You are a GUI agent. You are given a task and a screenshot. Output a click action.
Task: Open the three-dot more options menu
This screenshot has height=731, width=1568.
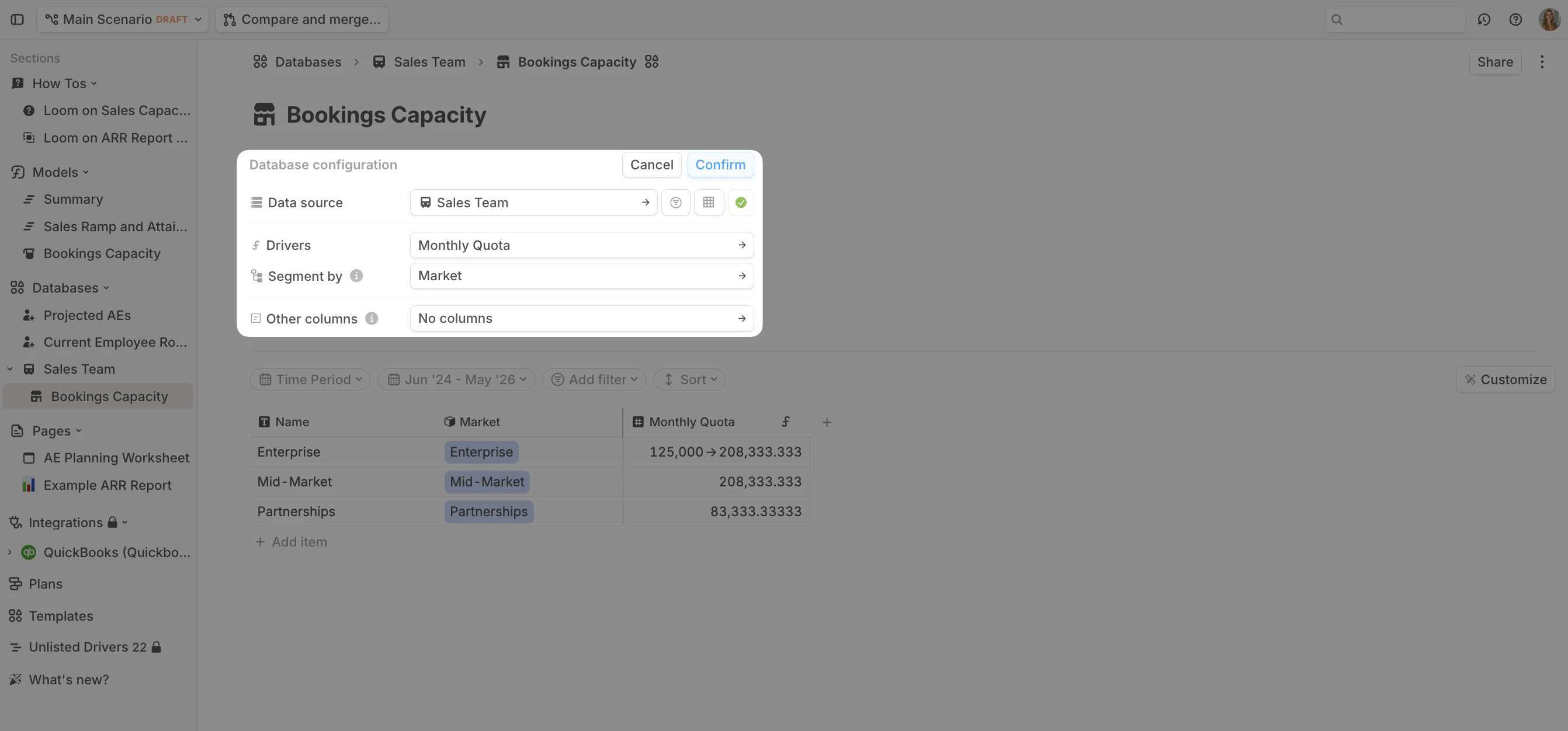[1542, 62]
